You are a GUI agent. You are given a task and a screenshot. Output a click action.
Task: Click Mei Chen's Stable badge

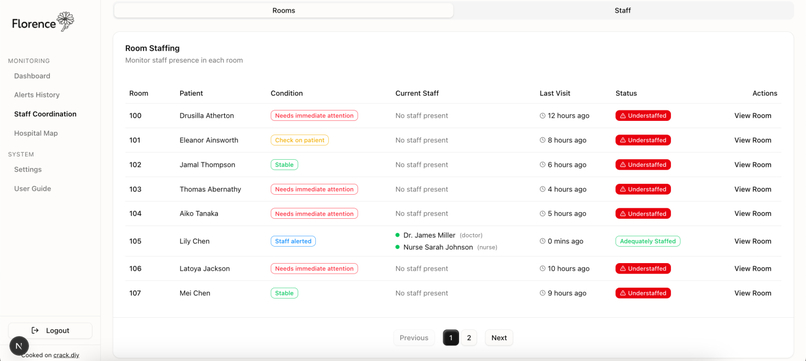(284, 293)
